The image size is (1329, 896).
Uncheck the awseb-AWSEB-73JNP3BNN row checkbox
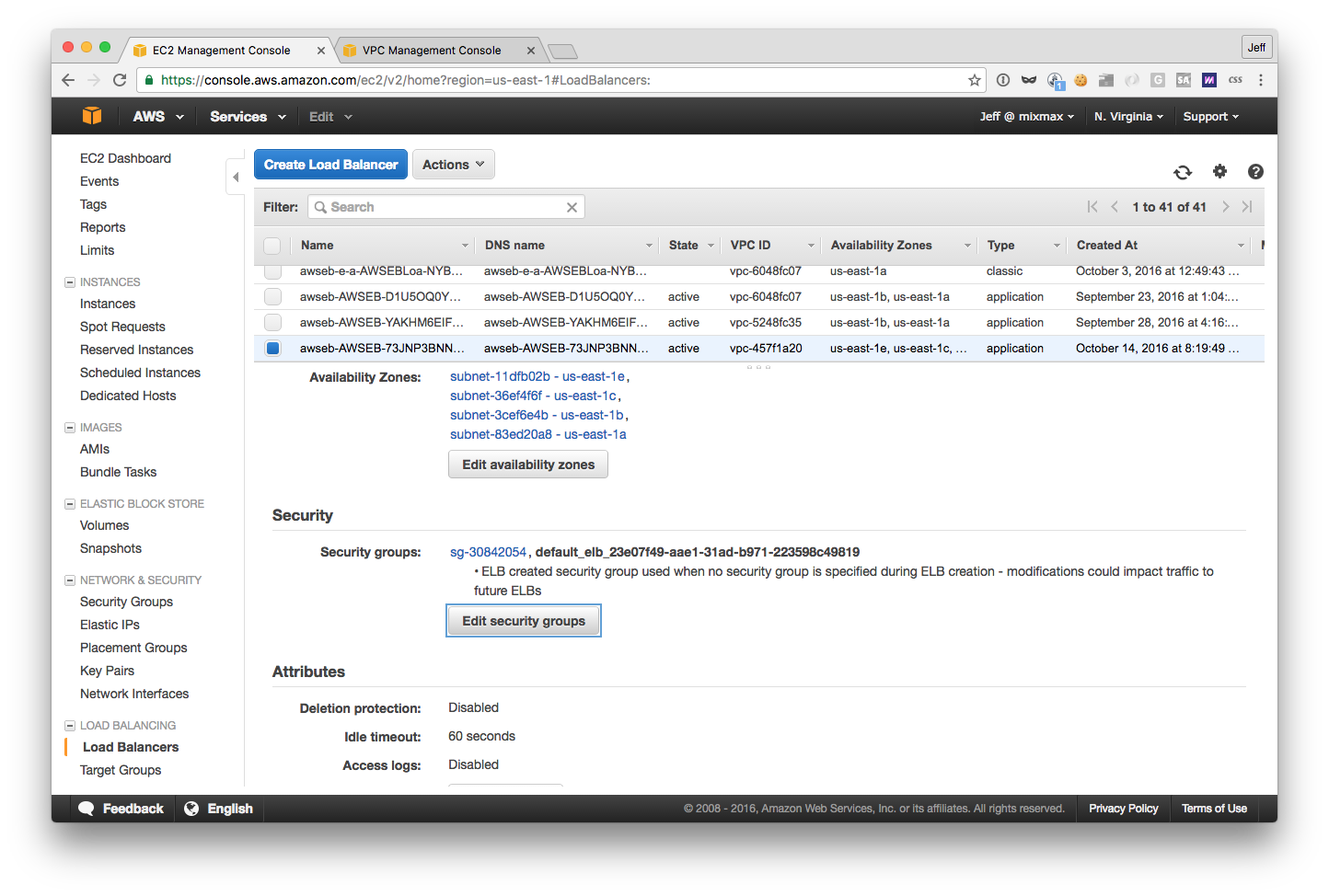(272, 349)
